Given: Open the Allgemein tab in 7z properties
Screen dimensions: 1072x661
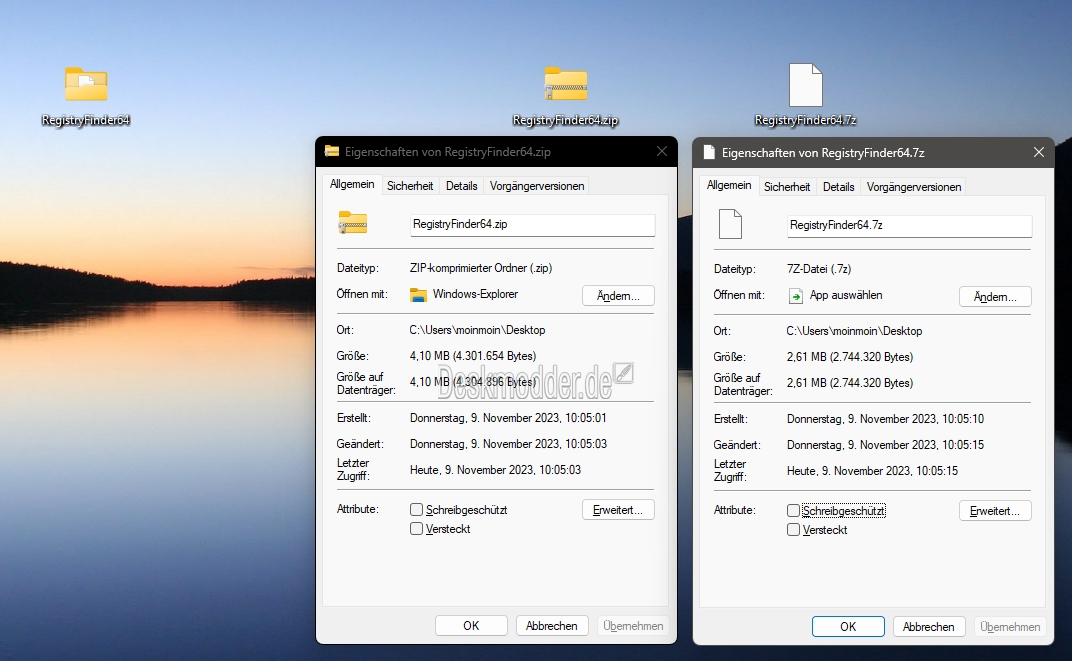Looking at the screenshot, I should point(729,185).
